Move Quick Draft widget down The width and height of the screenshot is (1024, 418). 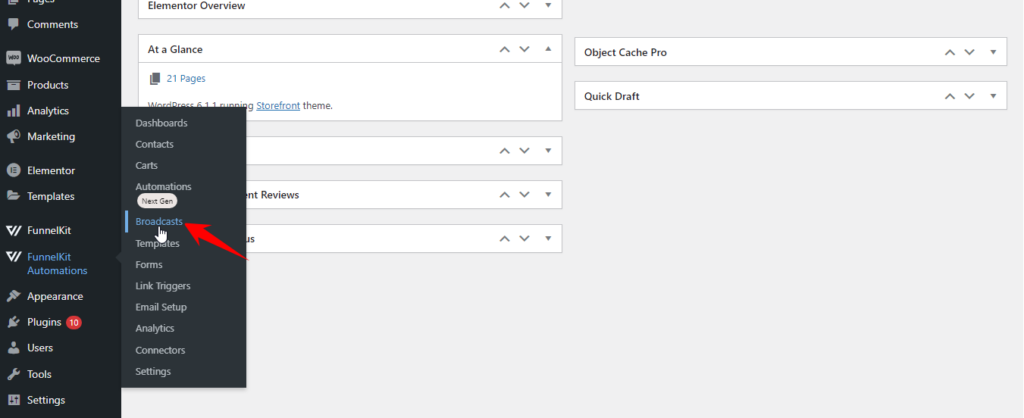pos(969,96)
